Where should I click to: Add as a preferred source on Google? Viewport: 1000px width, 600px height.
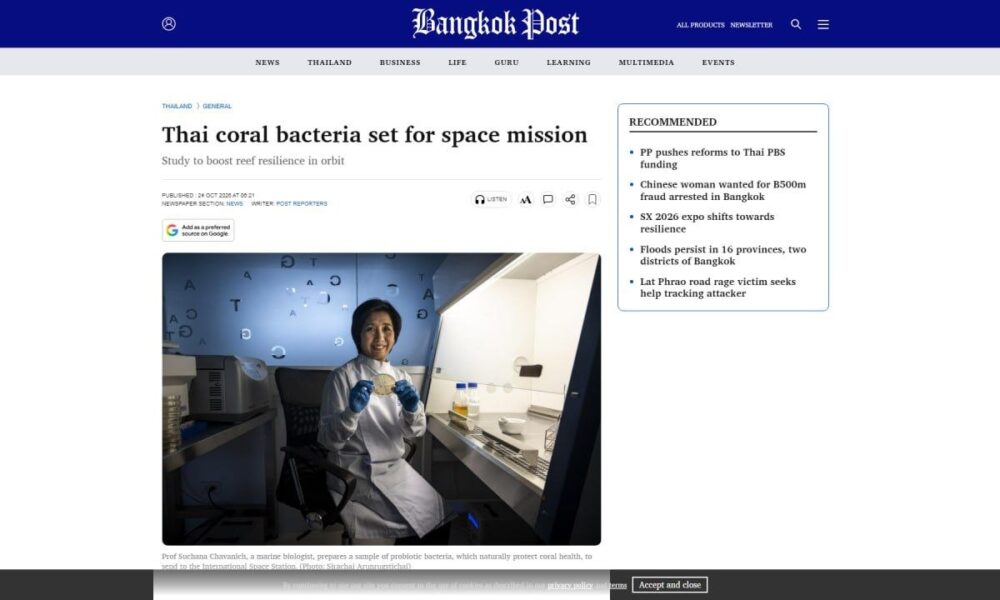198,230
